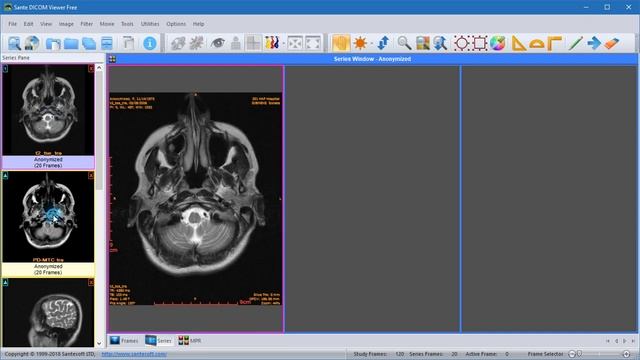This screenshot has width=640, height=360.
Task: Select the blue up-down arrows scroll tool
Action: [383, 43]
